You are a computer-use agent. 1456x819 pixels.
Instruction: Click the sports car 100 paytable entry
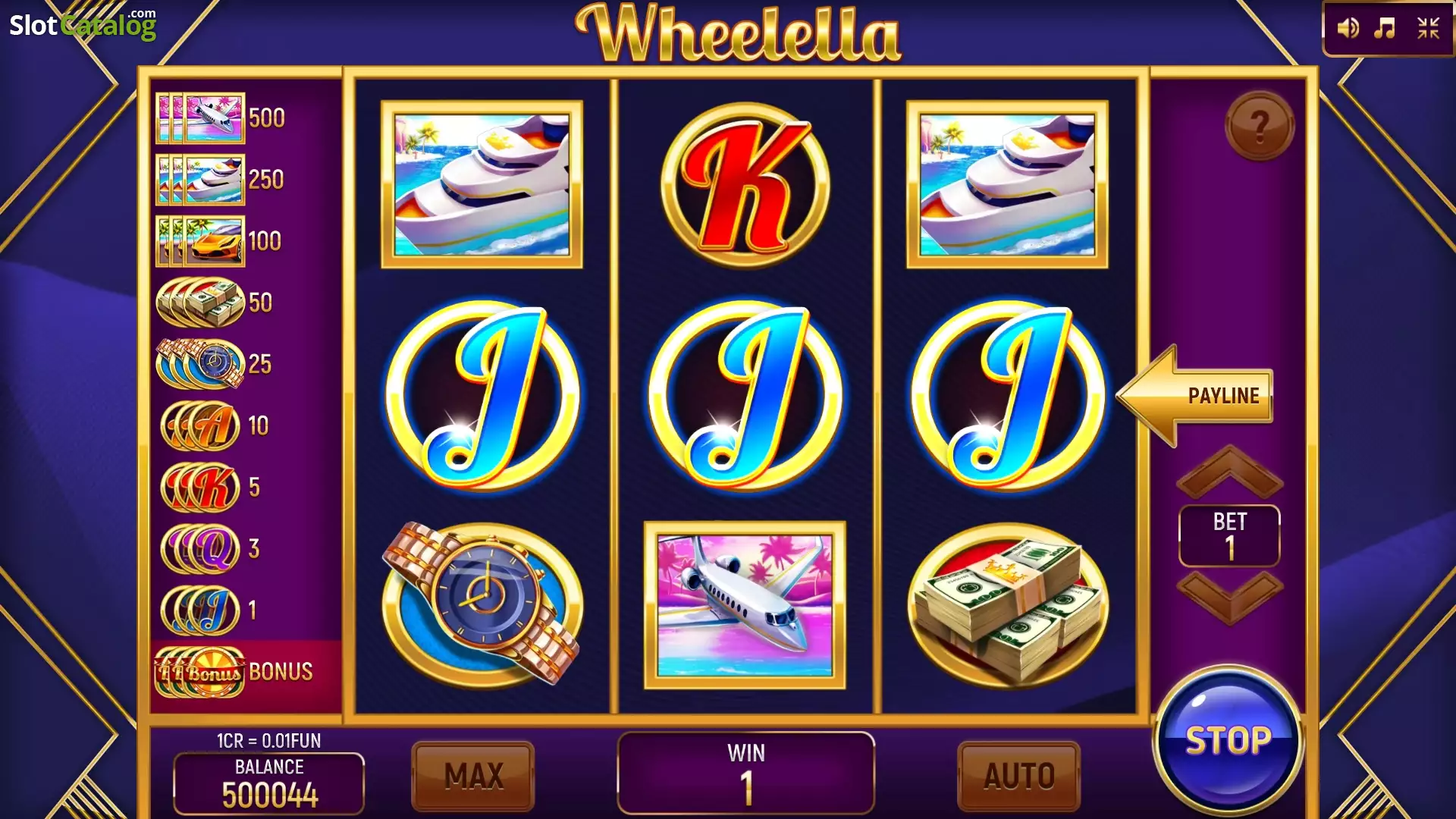pos(219,241)
